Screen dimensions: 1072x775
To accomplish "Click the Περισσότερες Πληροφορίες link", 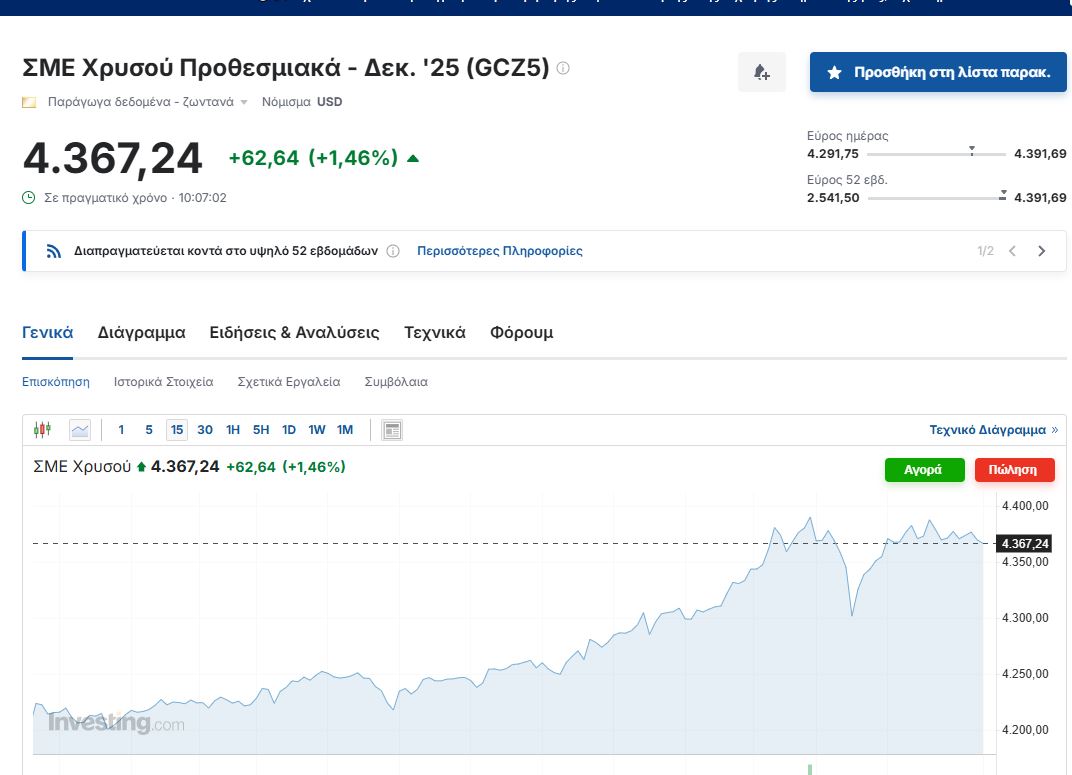I will tap(499, 251).
